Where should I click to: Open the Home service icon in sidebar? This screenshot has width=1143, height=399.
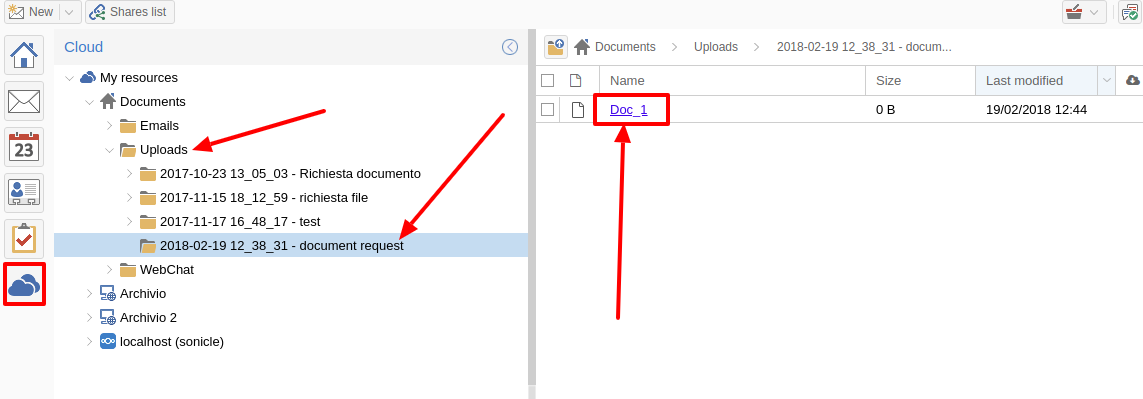pyautogui.click(x=24, y=55)
